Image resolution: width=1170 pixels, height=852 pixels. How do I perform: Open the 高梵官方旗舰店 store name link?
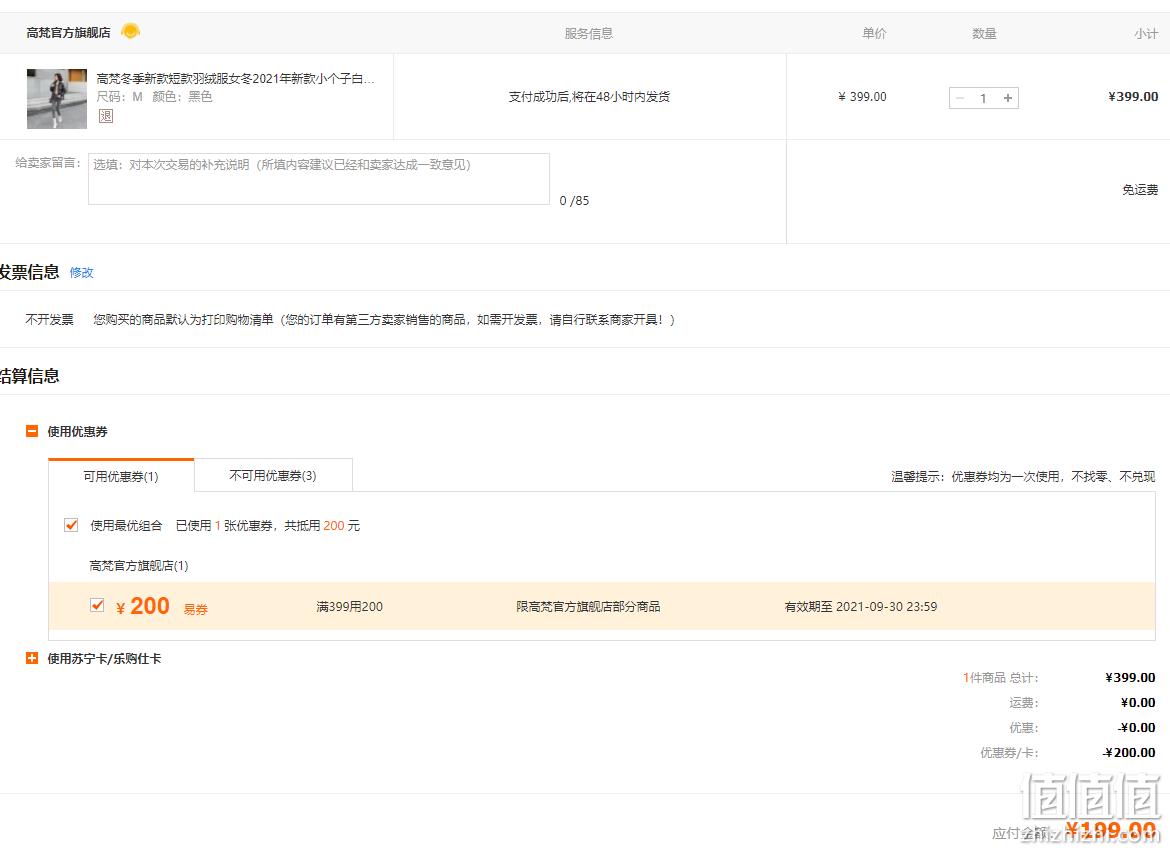click(69, 32)
